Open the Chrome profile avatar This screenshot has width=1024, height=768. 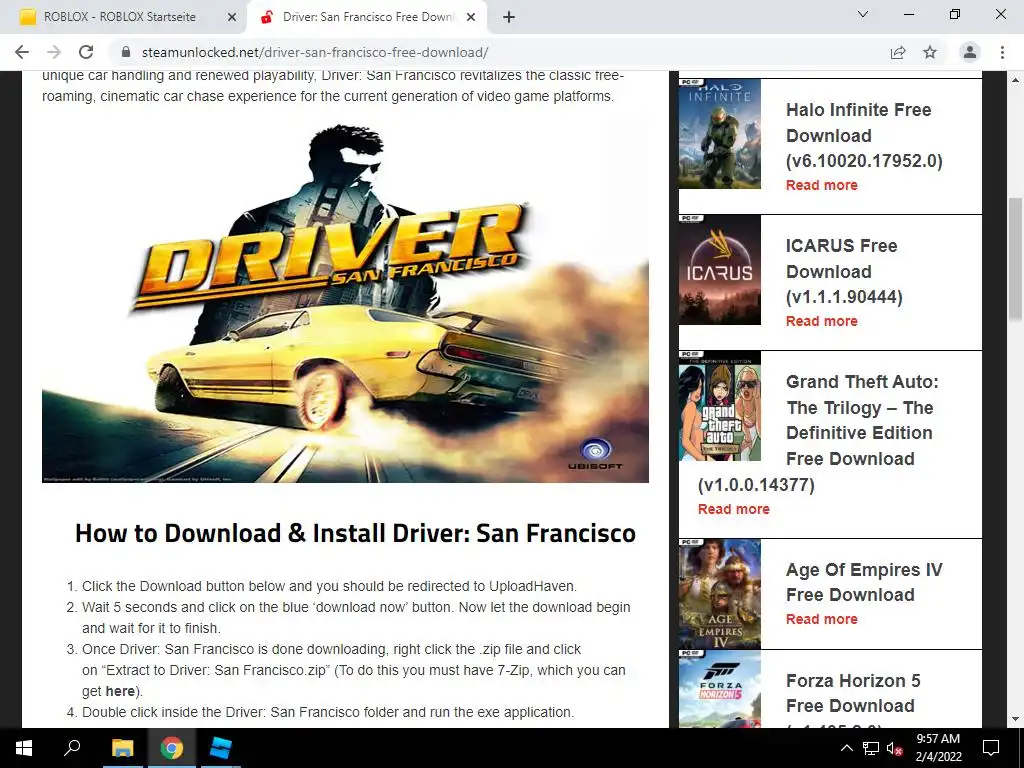[970, 52]
